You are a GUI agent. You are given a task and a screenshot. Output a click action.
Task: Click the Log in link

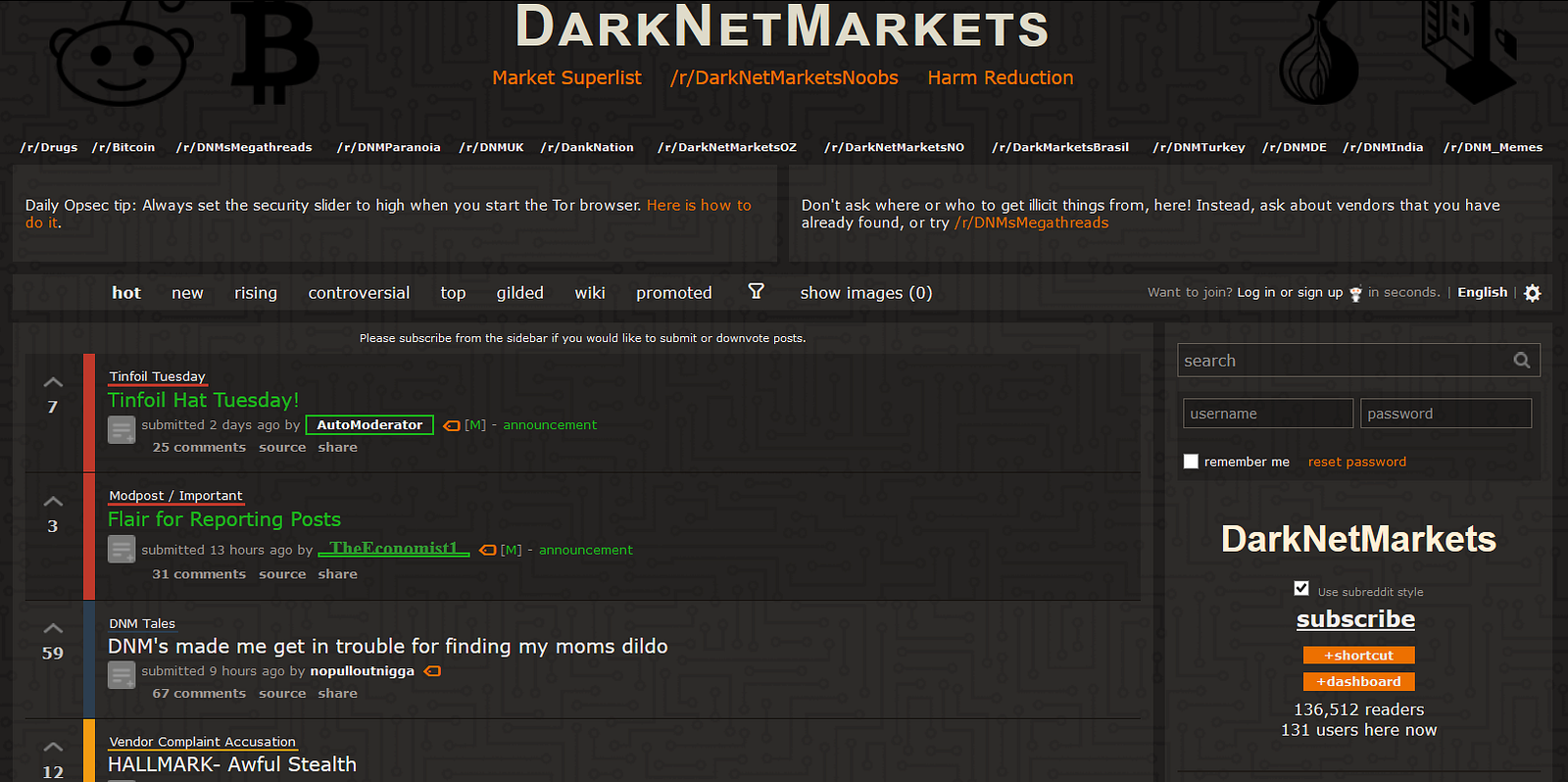(x=1256, y=293)
